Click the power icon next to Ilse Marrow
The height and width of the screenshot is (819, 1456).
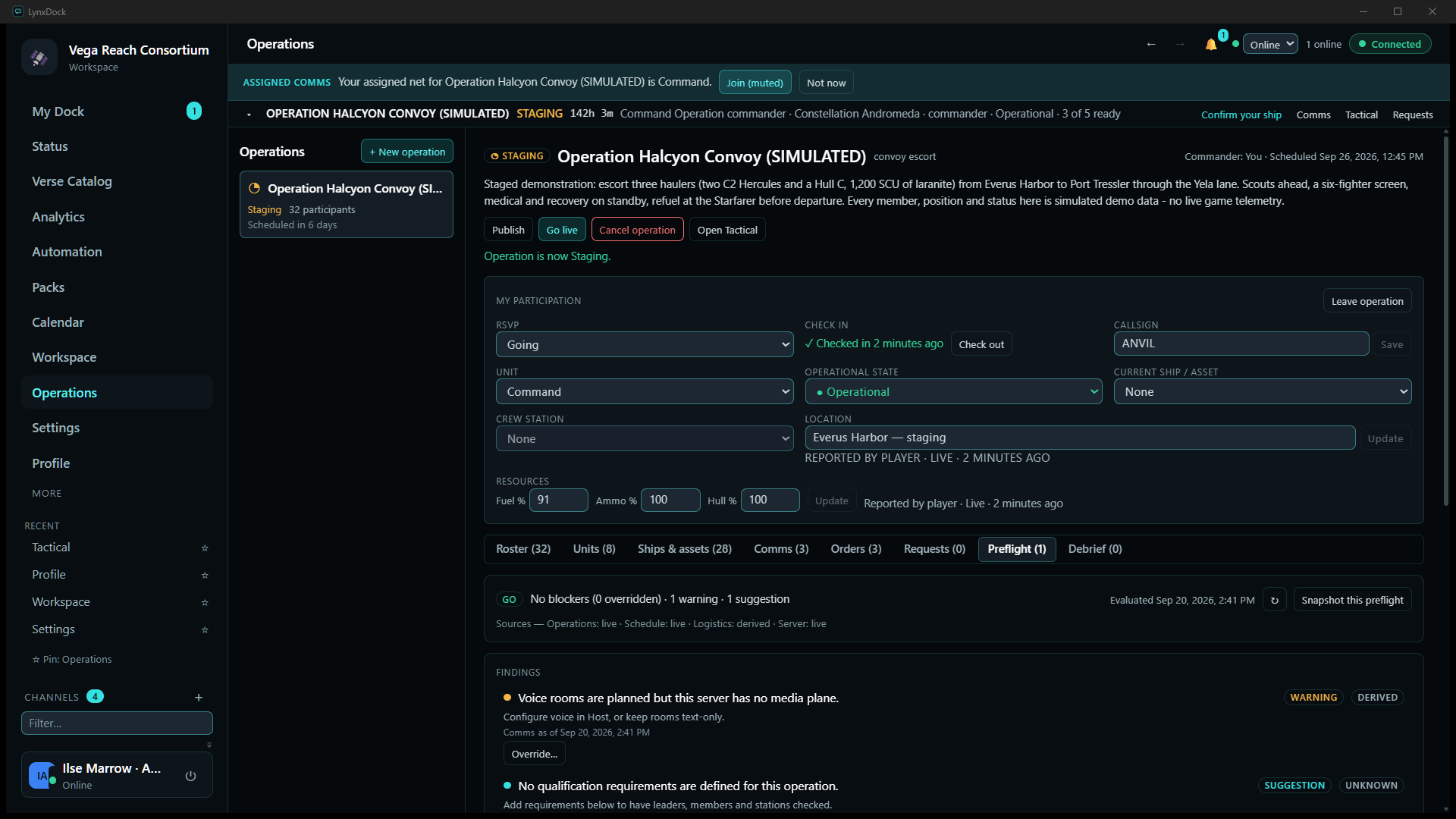pyautogui.click(x=190, y=776)
